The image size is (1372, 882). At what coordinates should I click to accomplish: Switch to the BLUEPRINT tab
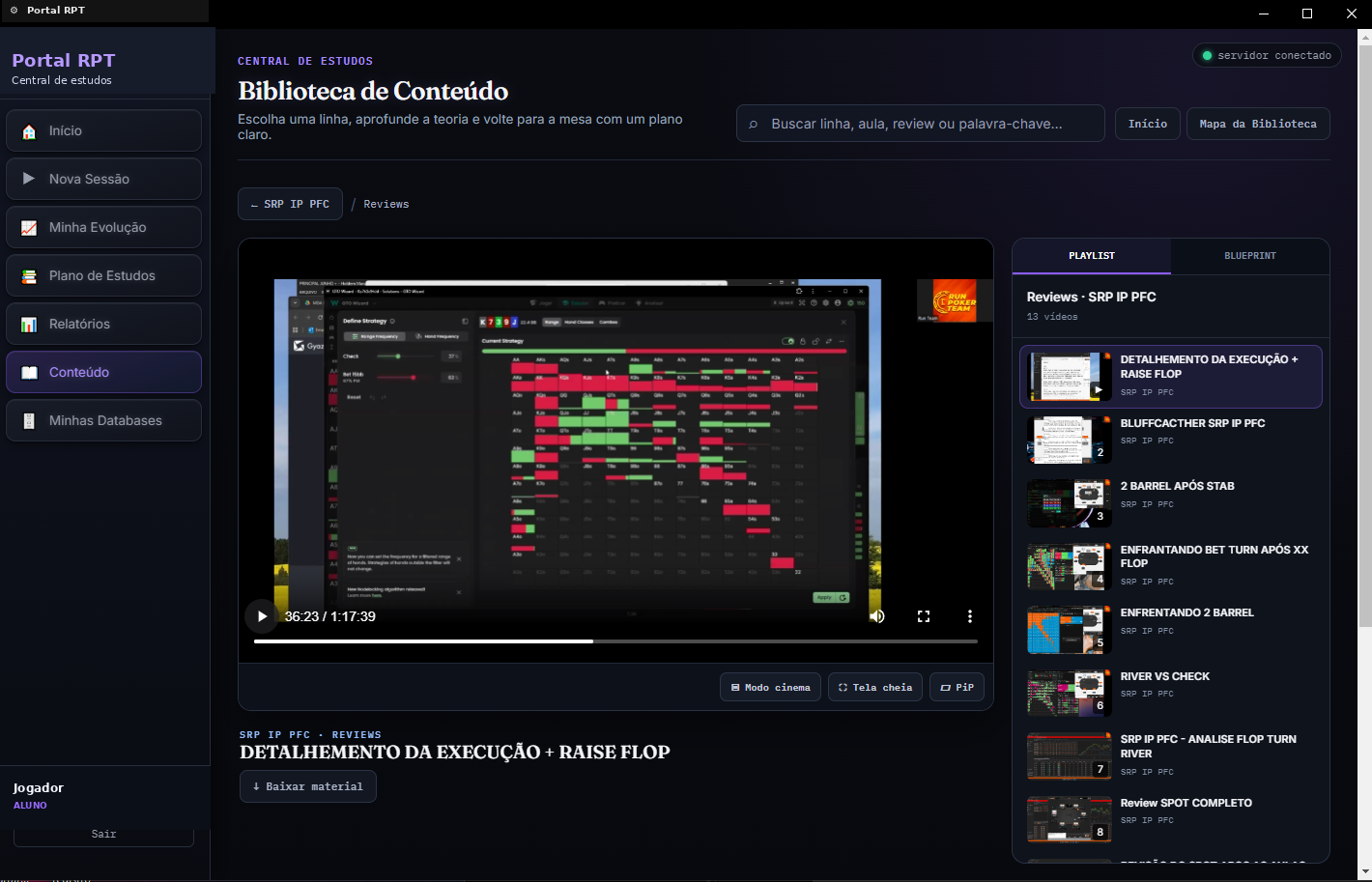(x=1250, y=256)
